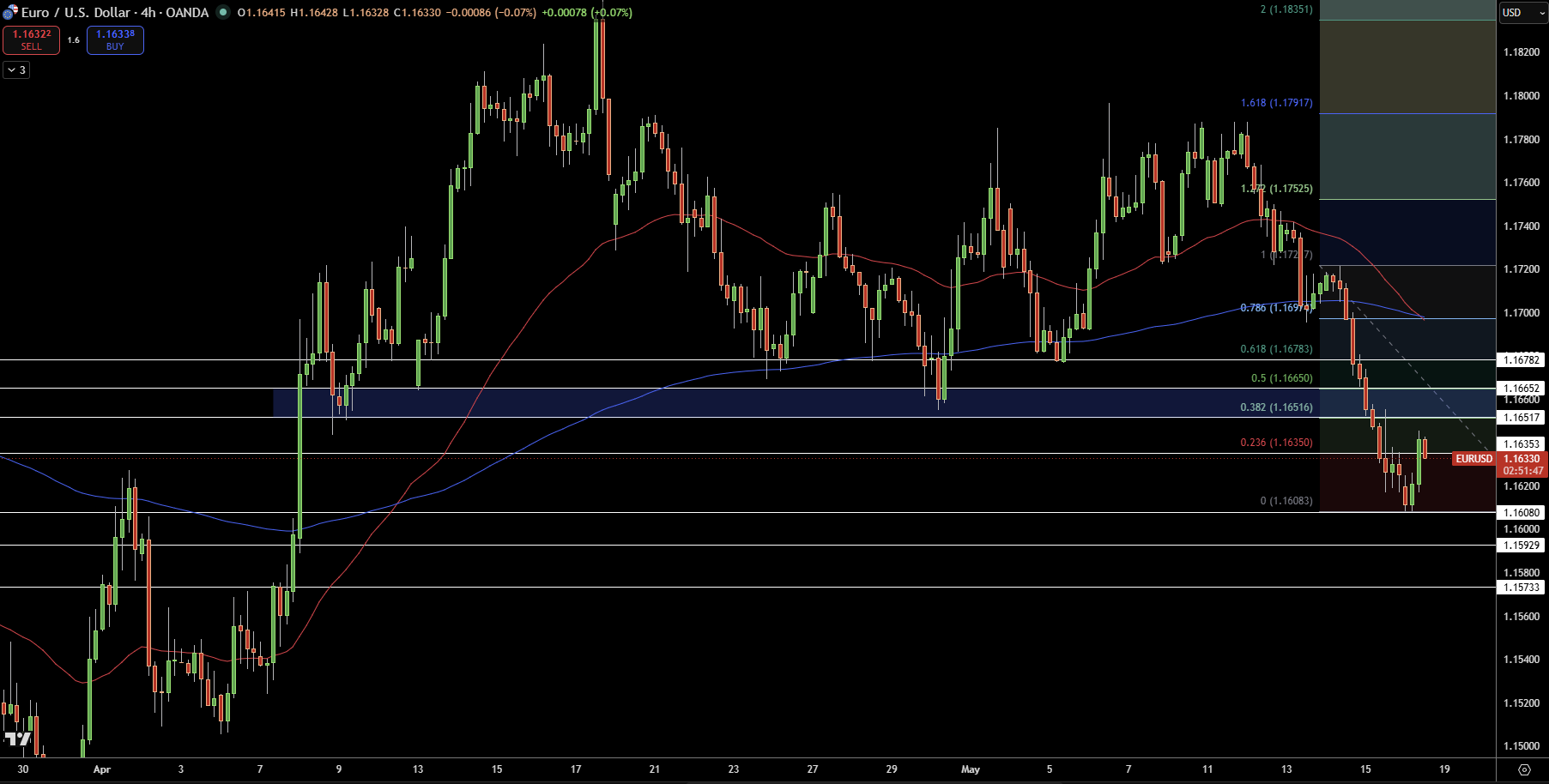
Task: Click the 1.17000 price scale value
Action: (x=1522, y=313)
